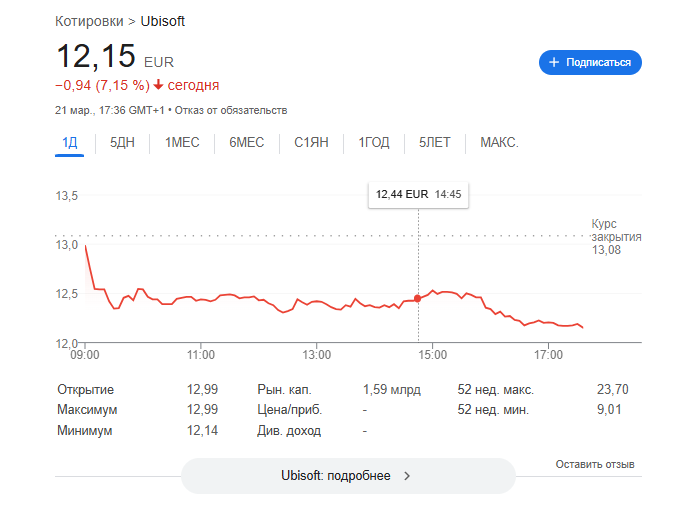Open the МАКС. range tab
This screenshot has height=520, width=678.
(499, 143)
